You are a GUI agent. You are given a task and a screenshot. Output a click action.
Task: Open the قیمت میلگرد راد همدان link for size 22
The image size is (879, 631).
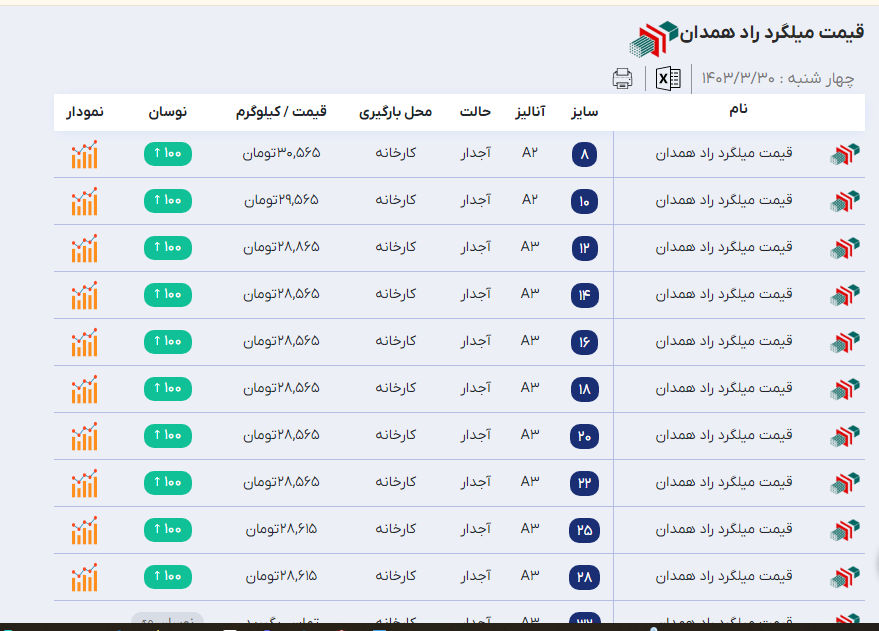724,482
